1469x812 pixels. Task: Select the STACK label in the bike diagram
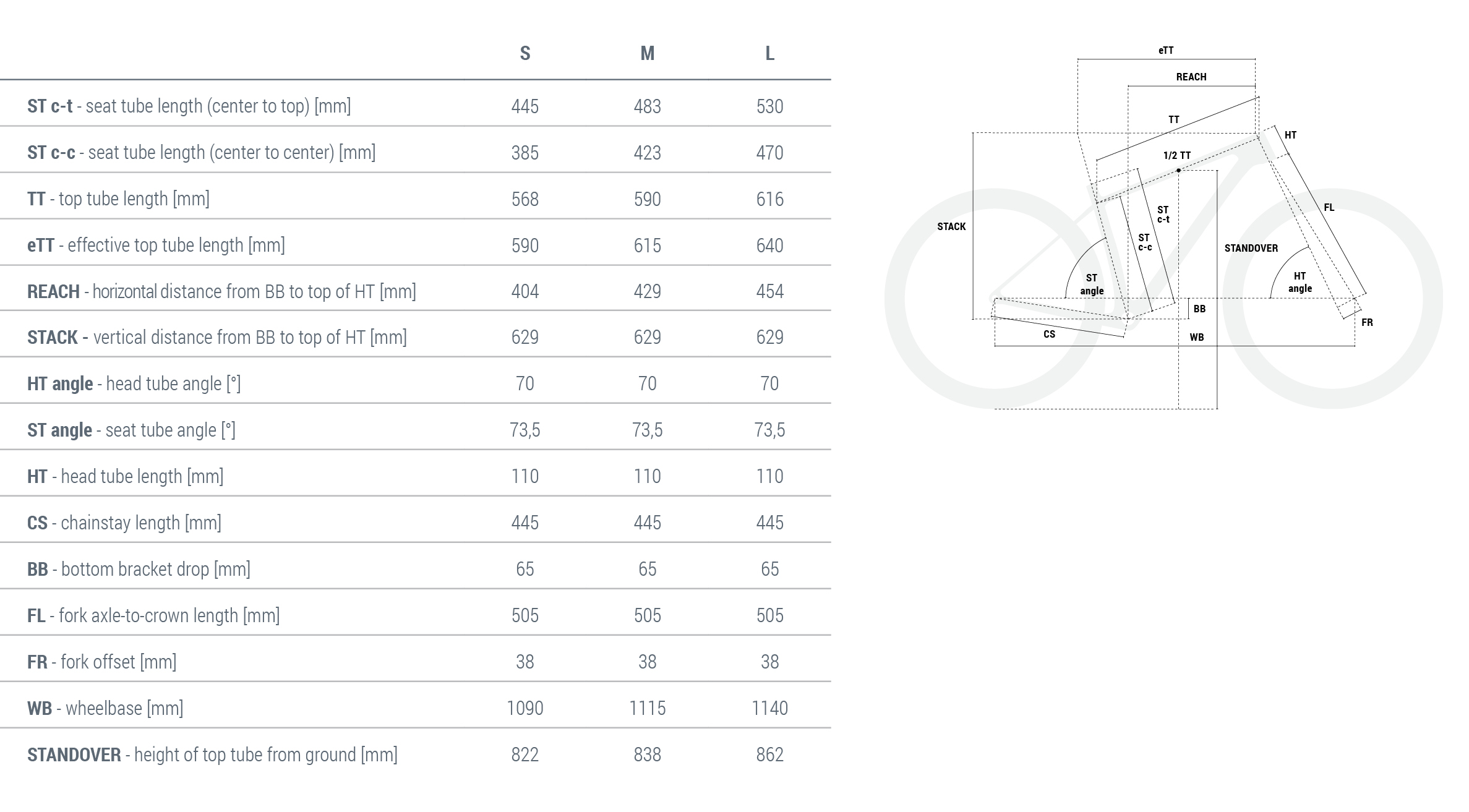[x=951, y=227]
